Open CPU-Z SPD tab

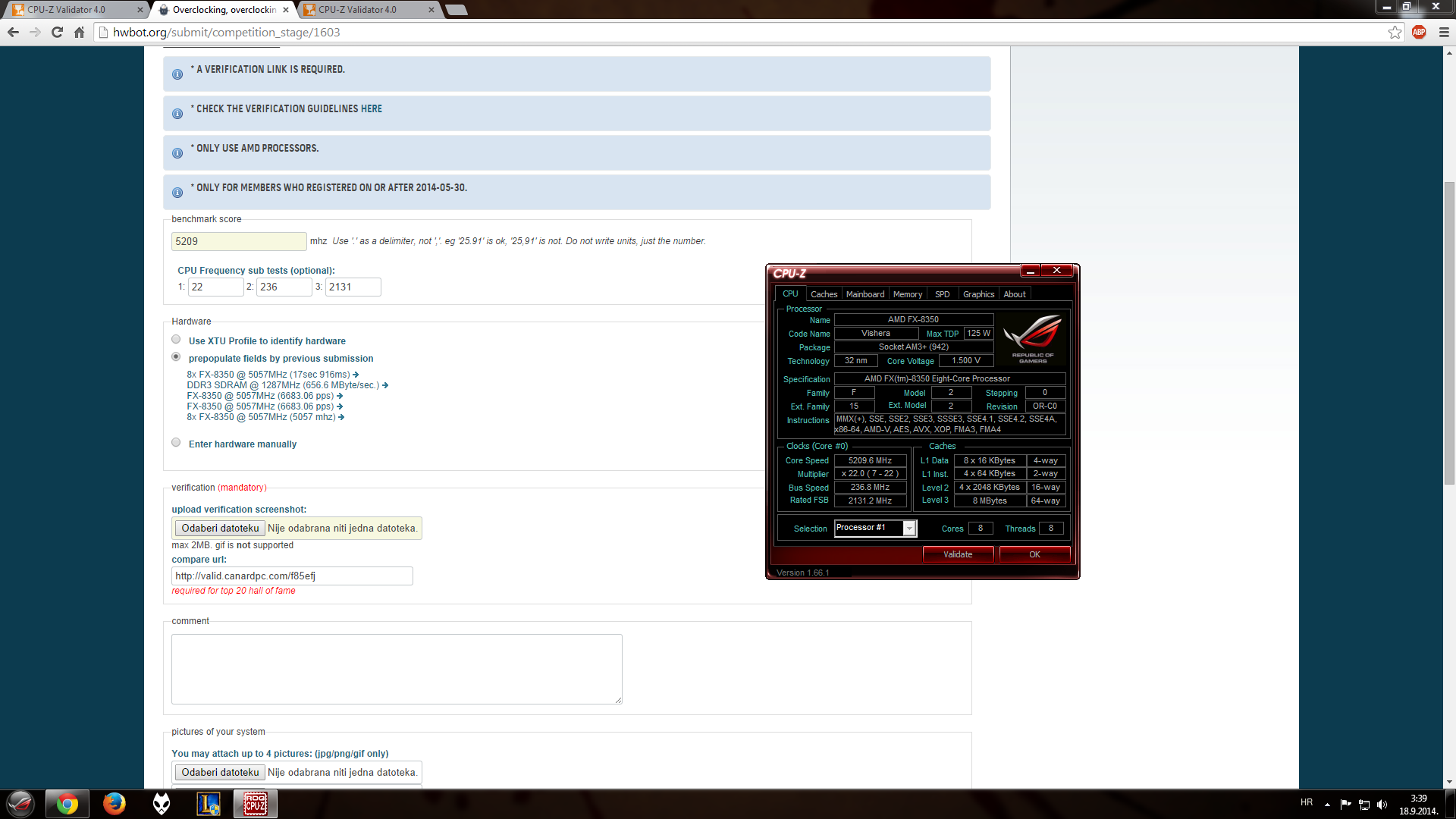coord(943,294)
